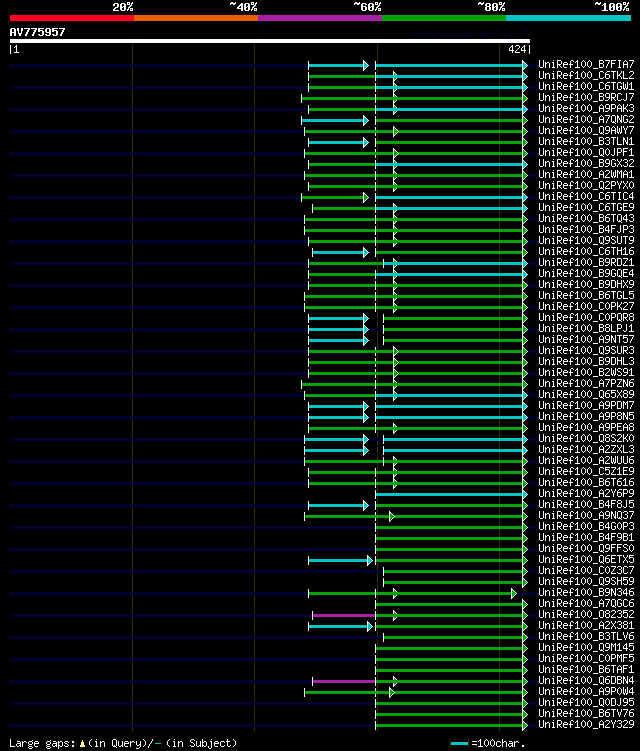Select UniRef100_B9GQE4 label
The width and height of the screenshot is (640, 751).
586,273
